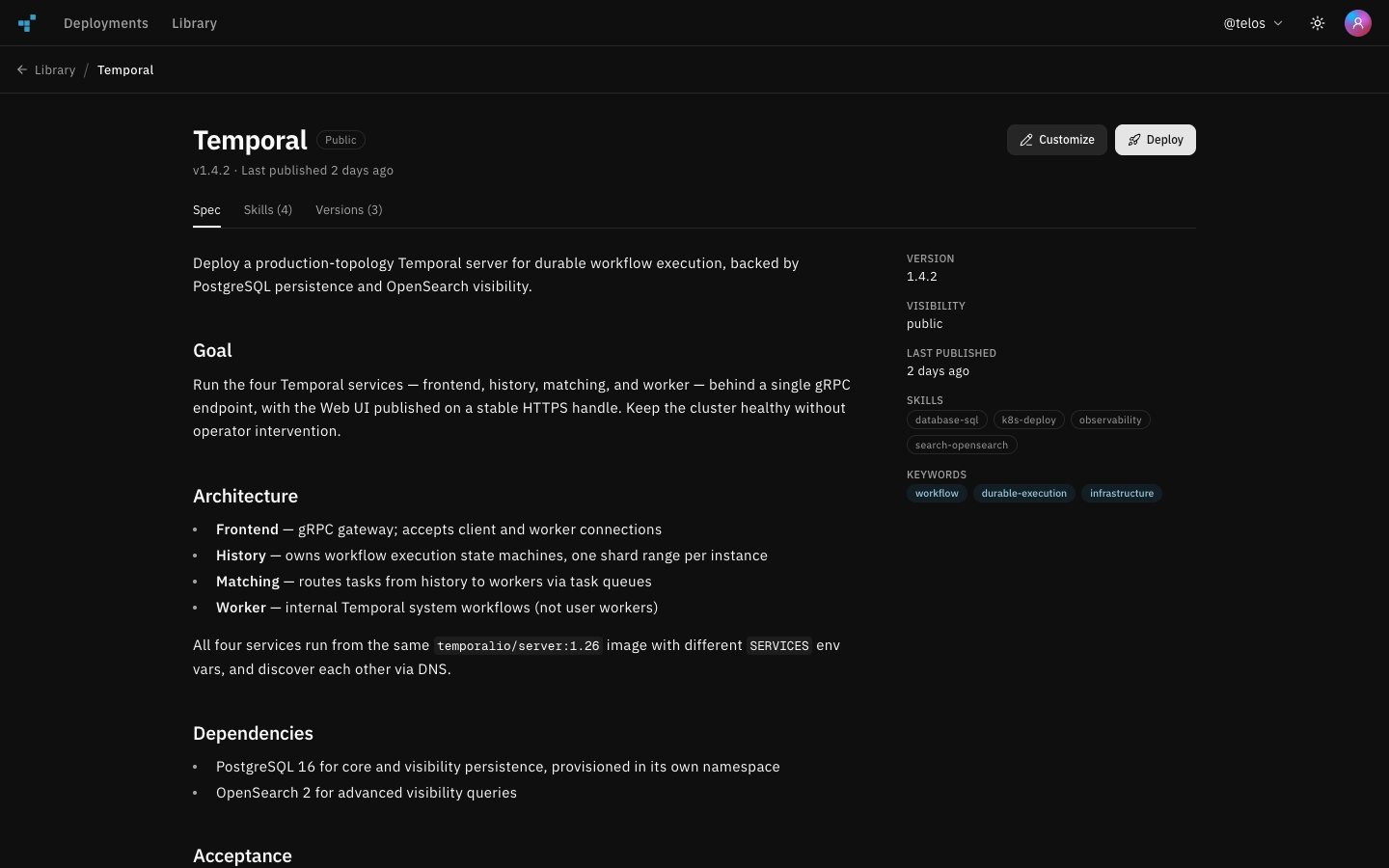Switch to the Versions (3) tab
Viewport: 1389px width, 868px height.
pyautogui.click(x=349, y=210)
